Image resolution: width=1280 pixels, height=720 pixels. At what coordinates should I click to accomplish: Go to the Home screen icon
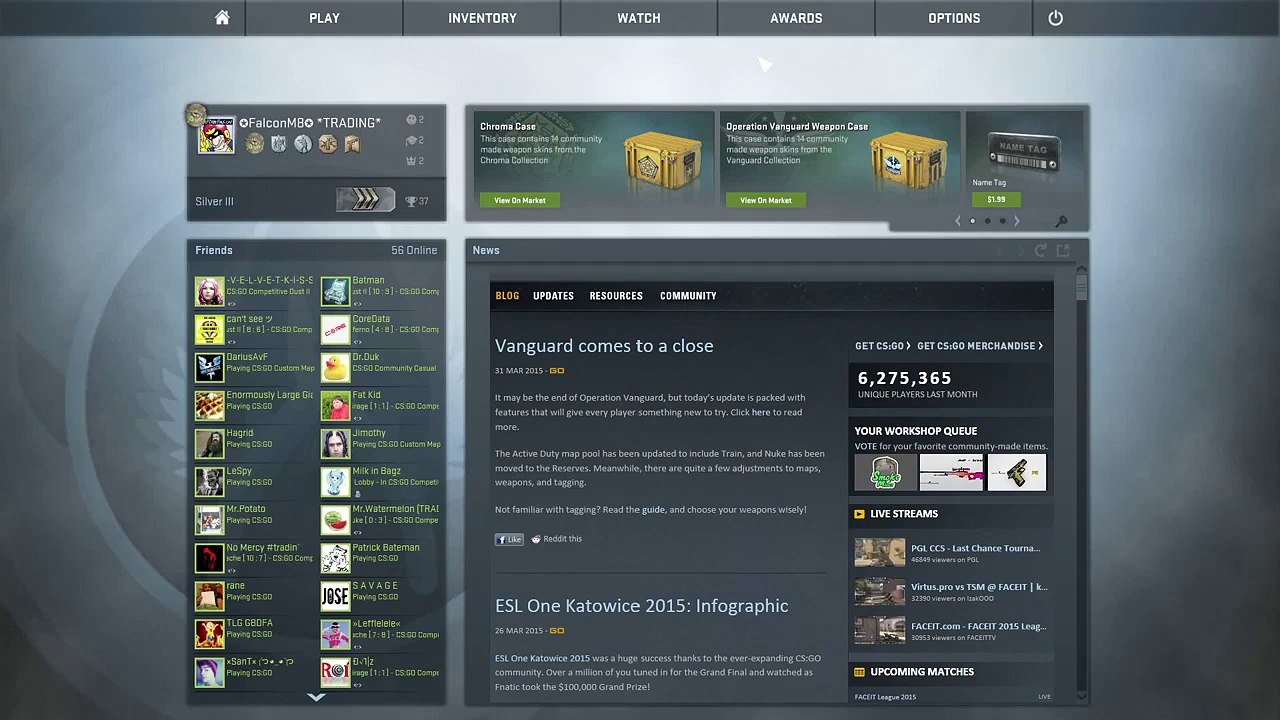[x=222, y=18]
